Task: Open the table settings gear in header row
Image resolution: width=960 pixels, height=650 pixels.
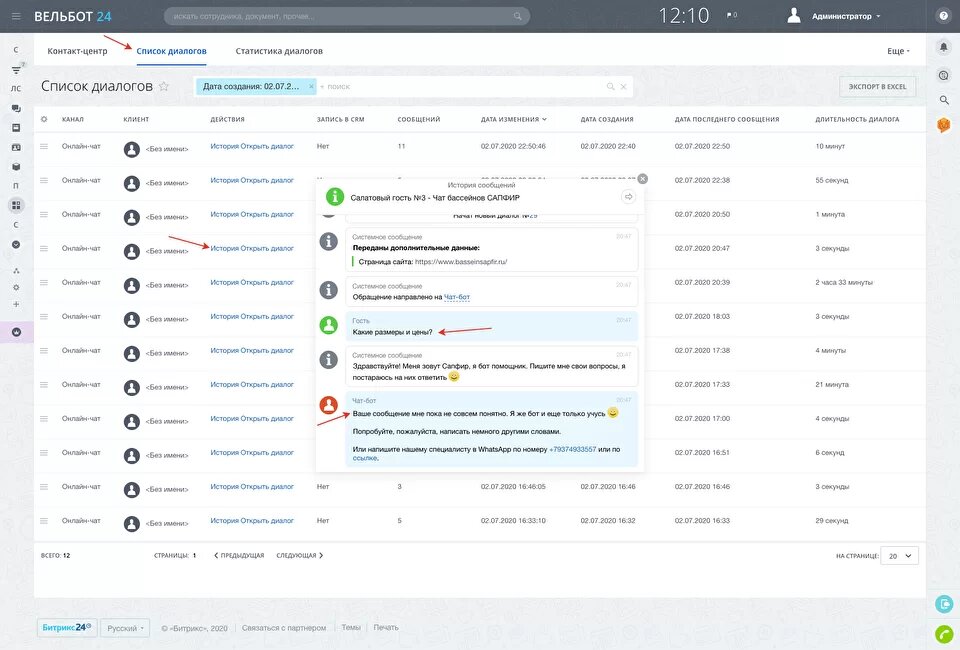Action: 43,119
